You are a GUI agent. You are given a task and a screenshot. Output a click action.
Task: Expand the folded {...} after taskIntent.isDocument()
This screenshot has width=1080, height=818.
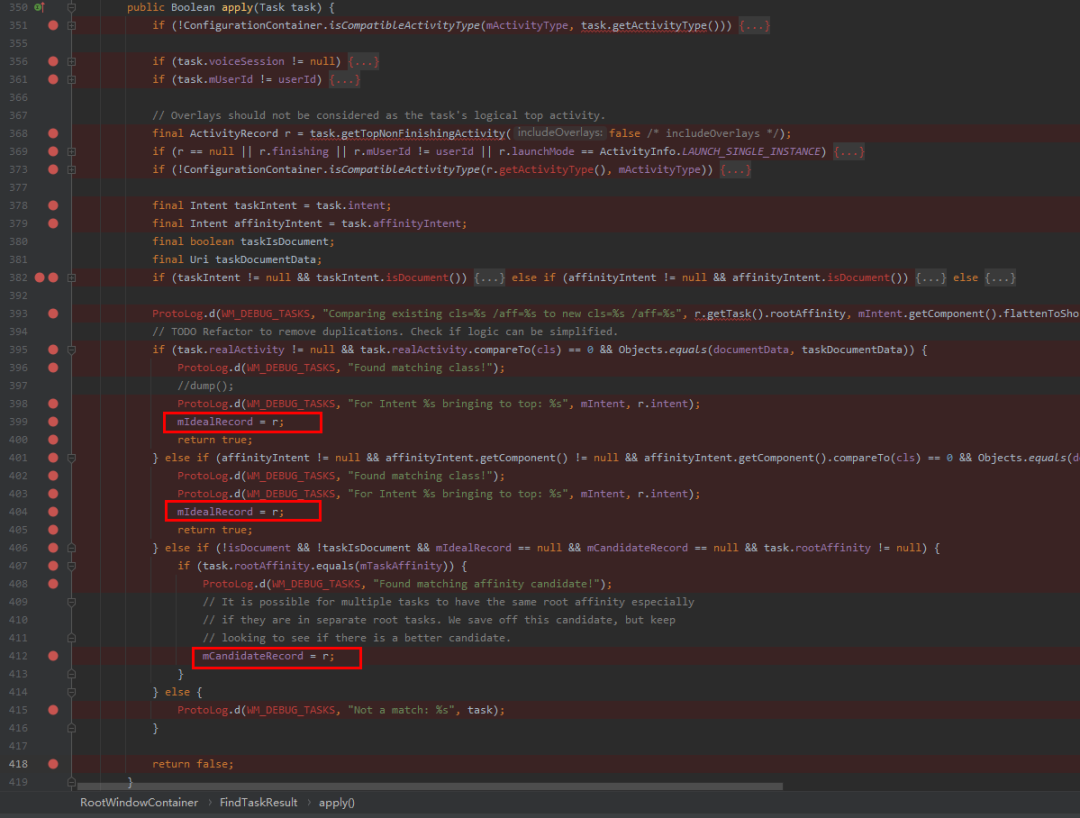pos(490,277)
